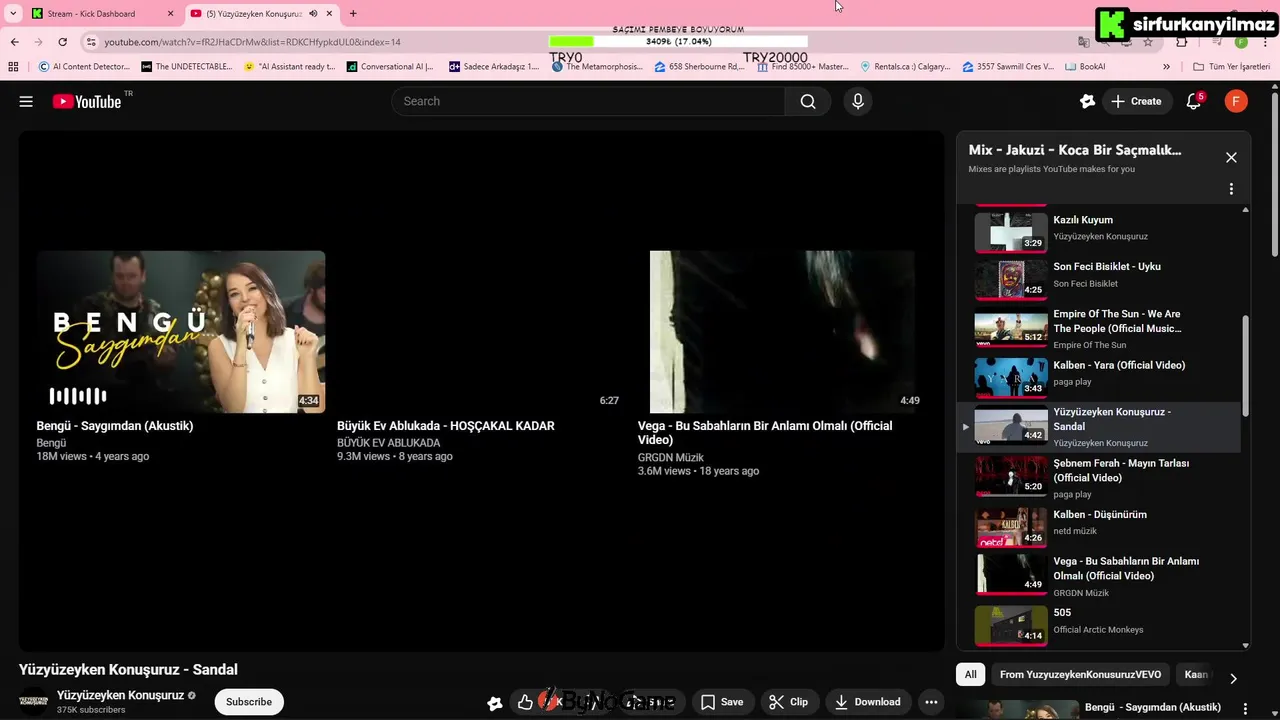Create a Clip of the video
Screen dimensions: 1280x720
tap(789, 702)
